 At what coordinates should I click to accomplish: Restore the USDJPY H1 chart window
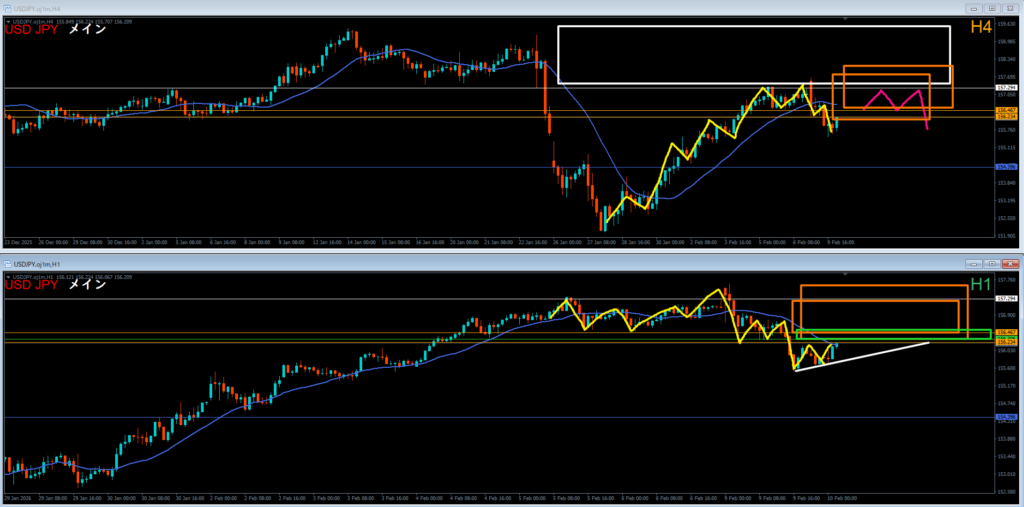(992, 265)
